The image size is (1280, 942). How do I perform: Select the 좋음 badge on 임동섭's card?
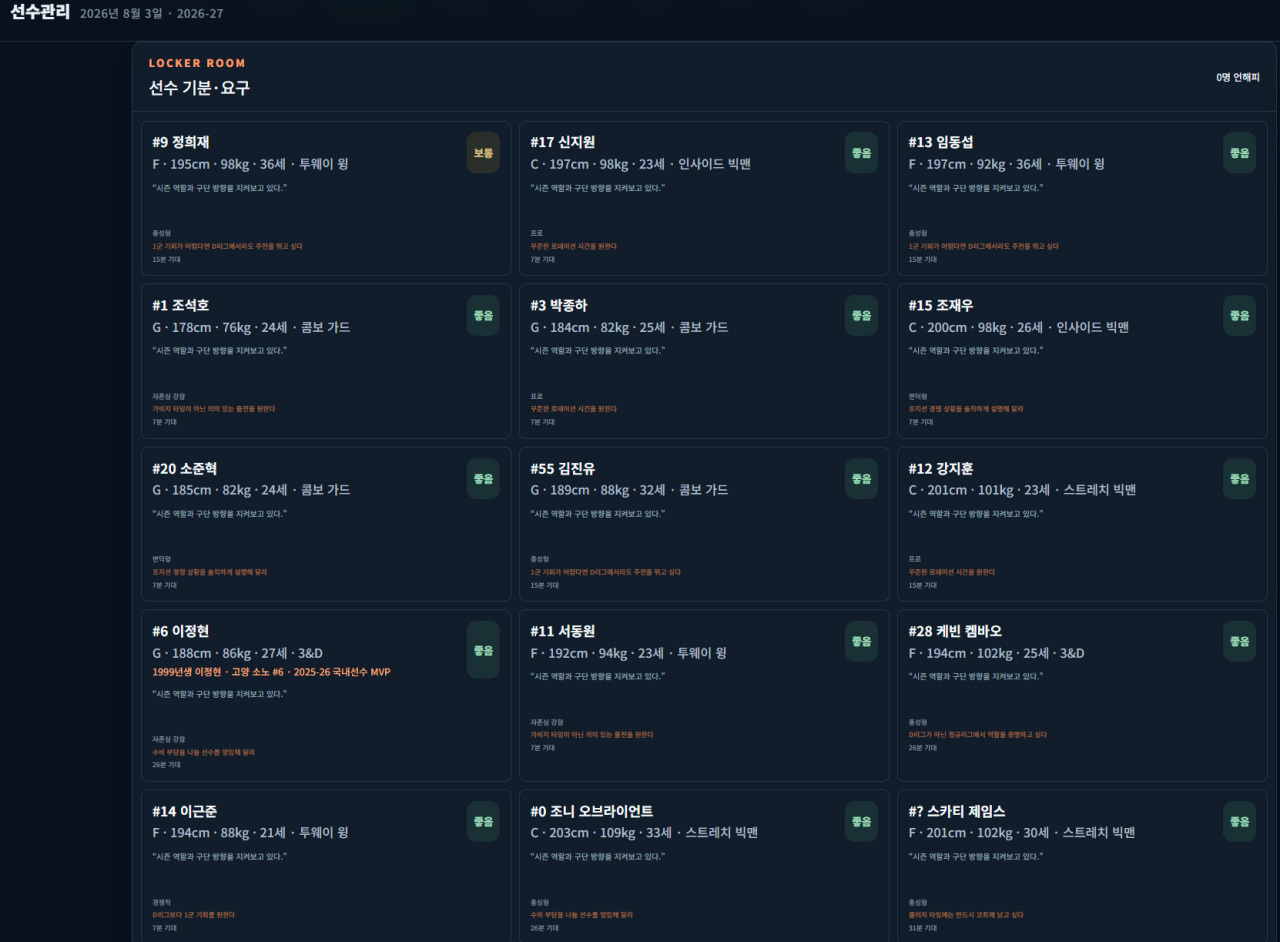(x=1239, y=153)
